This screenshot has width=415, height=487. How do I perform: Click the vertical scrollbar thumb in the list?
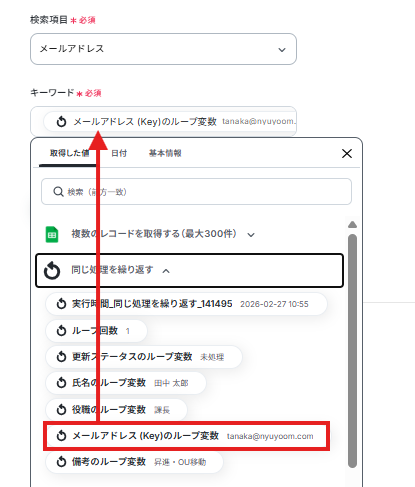(352, 351)
